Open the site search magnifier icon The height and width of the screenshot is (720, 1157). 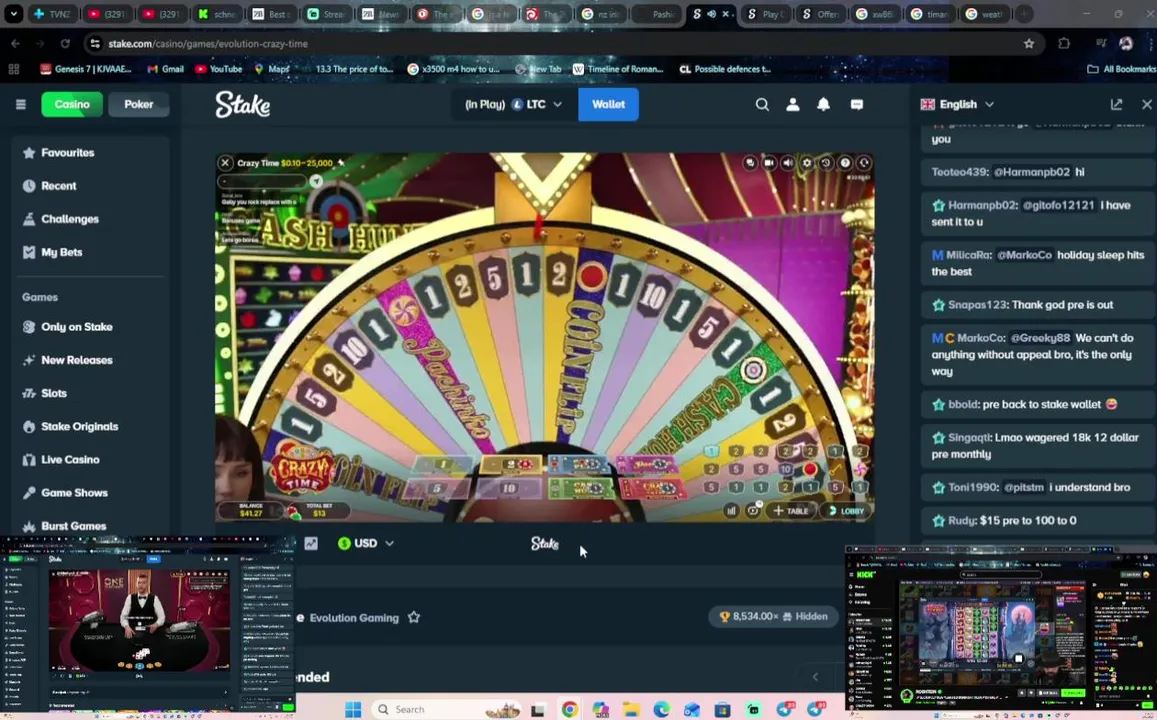point(762,105)
